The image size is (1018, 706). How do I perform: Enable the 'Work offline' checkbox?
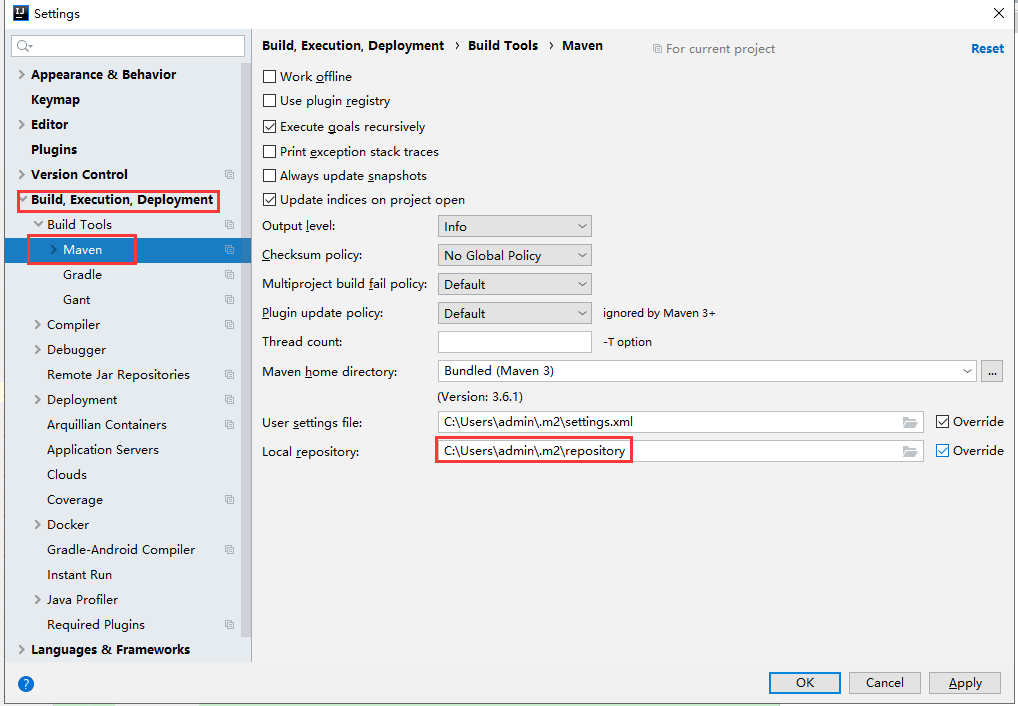tap(269, 76)
